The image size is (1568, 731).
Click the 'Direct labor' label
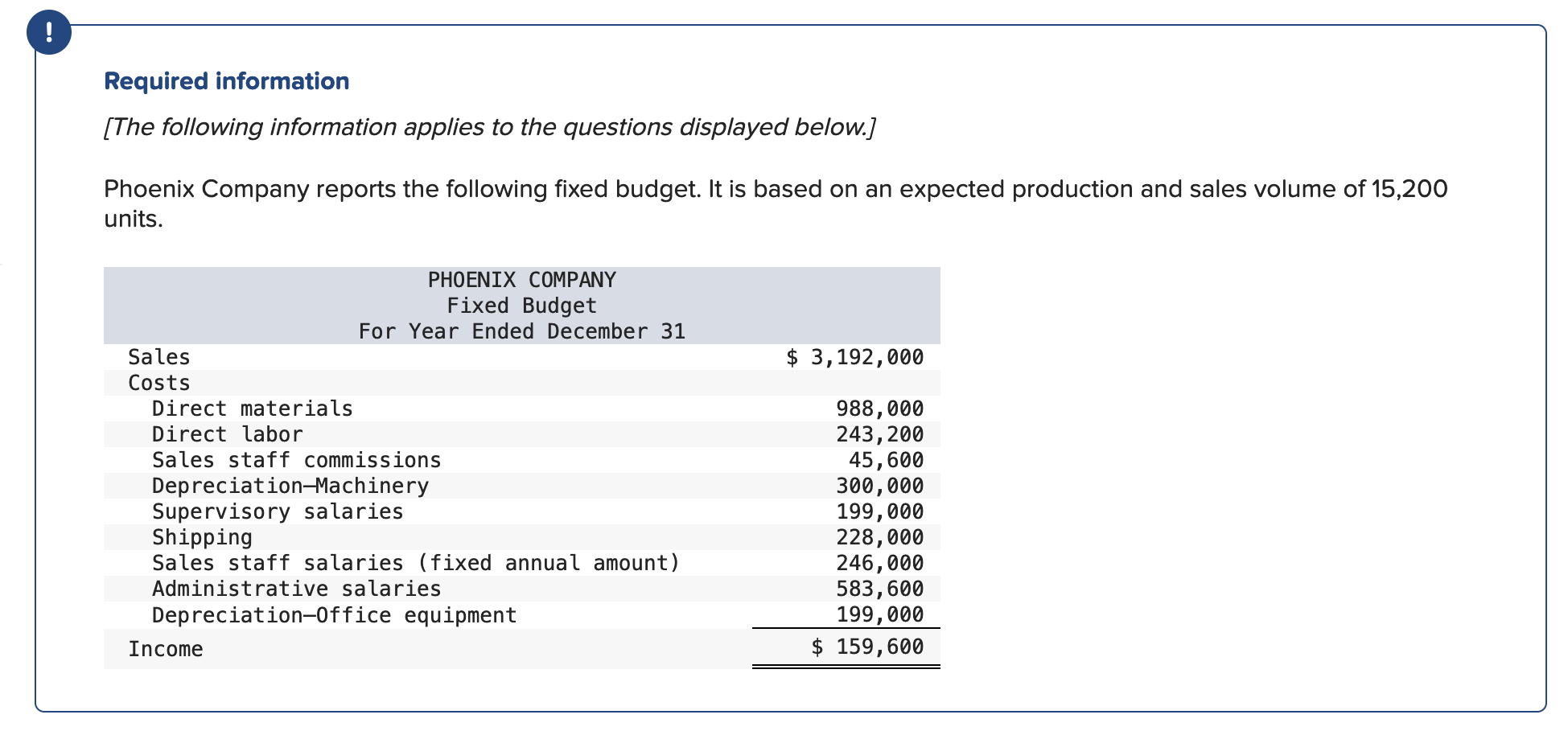click(x=228, y=434)
